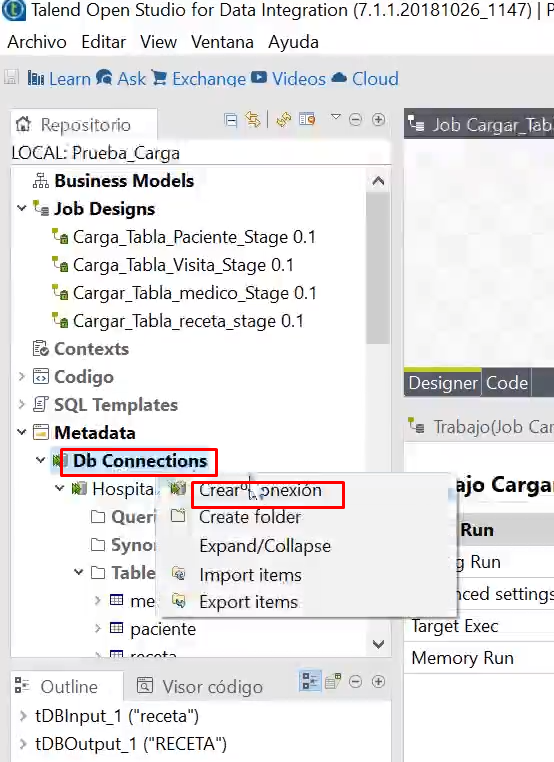
Task: Collapse the Job Designs tree node
Action: [x=21, y=208]
